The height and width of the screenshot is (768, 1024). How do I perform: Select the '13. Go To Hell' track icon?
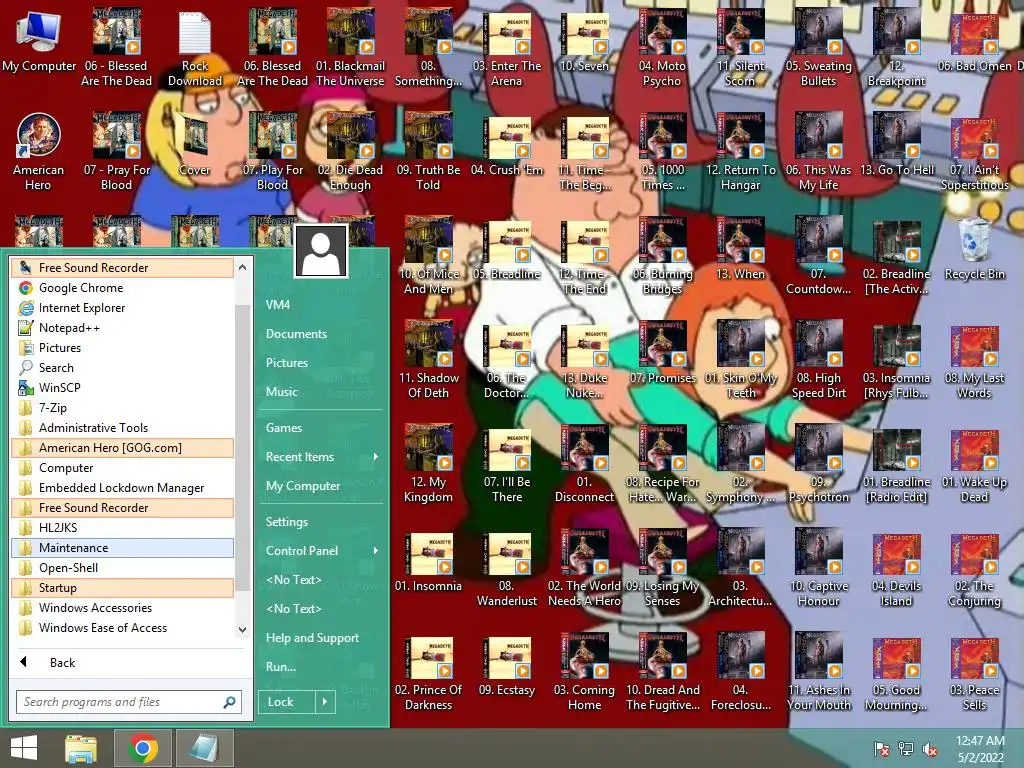[x=897, y=145]
